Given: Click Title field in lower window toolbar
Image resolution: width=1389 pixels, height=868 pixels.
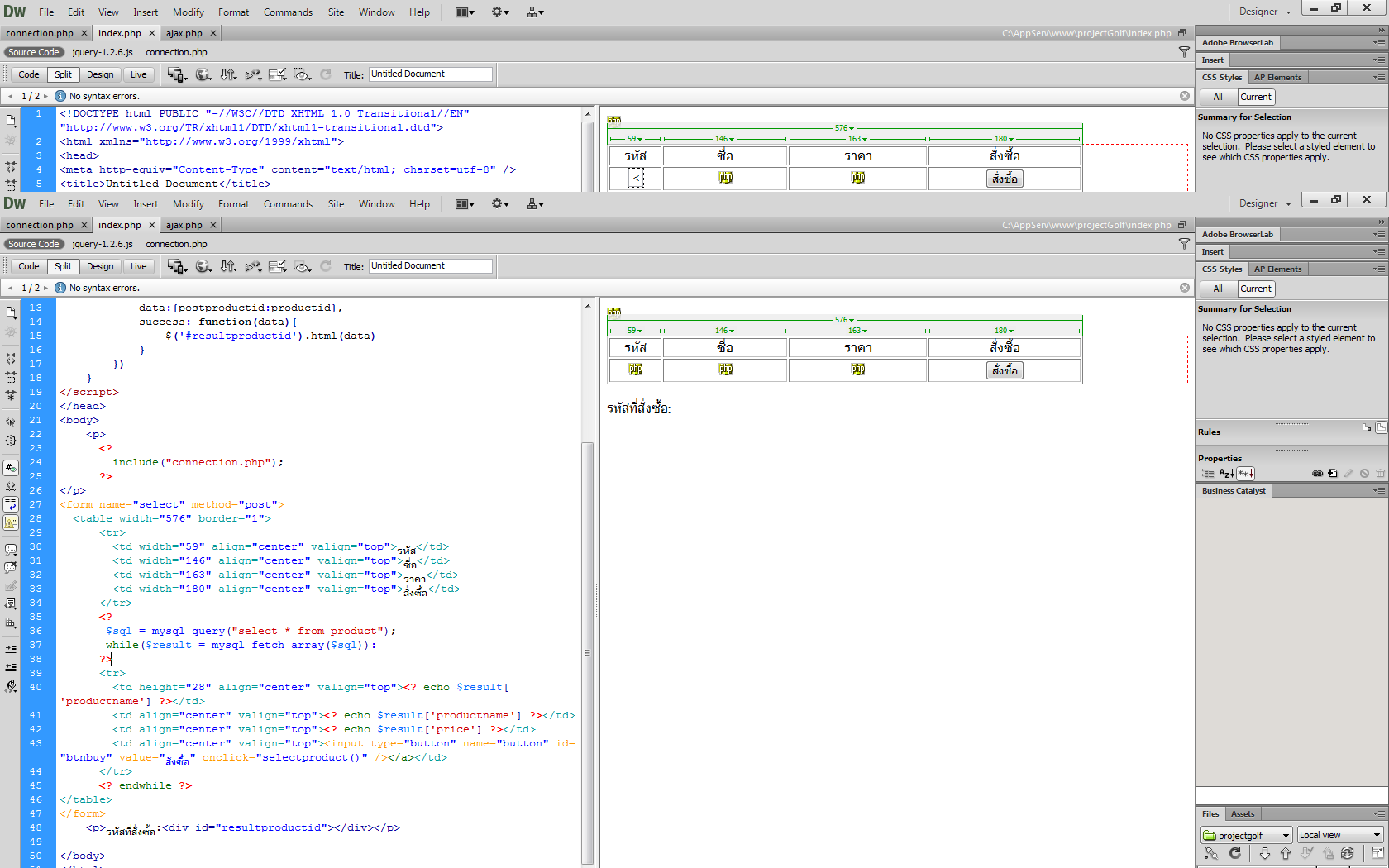Looking at the screenshot, I should point(430,266).
